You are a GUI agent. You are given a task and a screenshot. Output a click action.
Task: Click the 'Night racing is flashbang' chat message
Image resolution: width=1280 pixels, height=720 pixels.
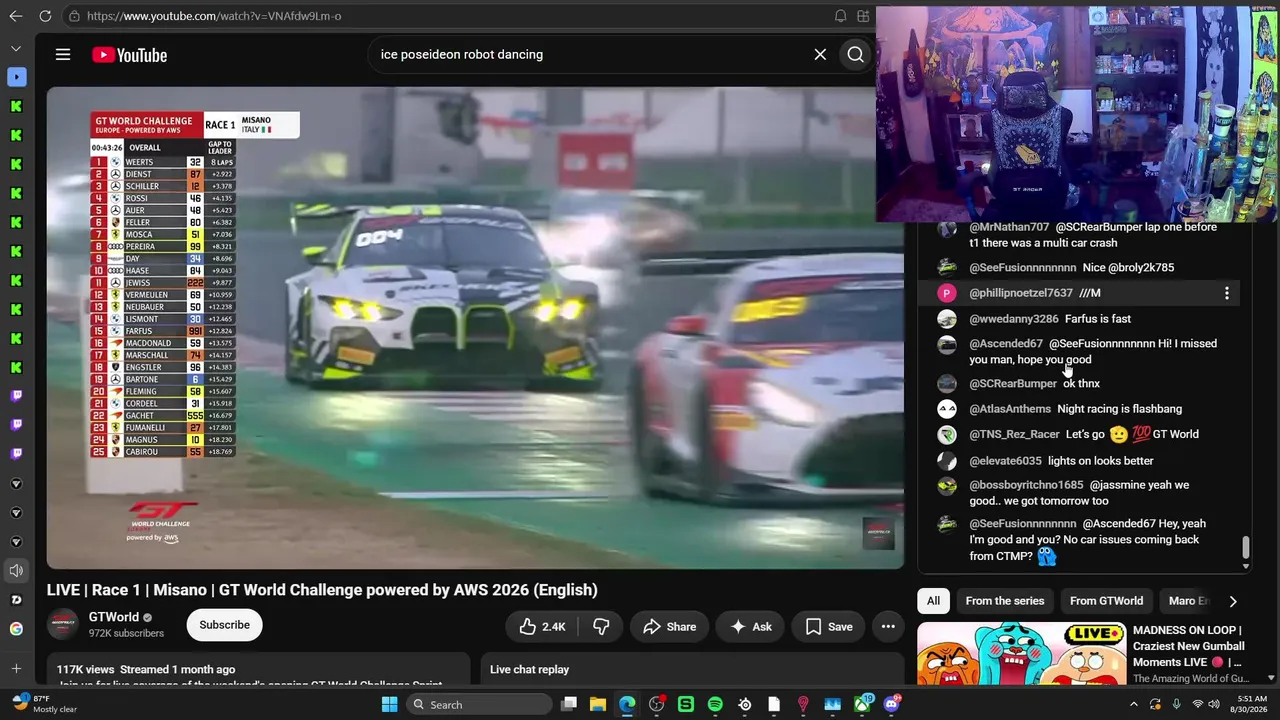pyautogui.click(x=1120, y=409)
